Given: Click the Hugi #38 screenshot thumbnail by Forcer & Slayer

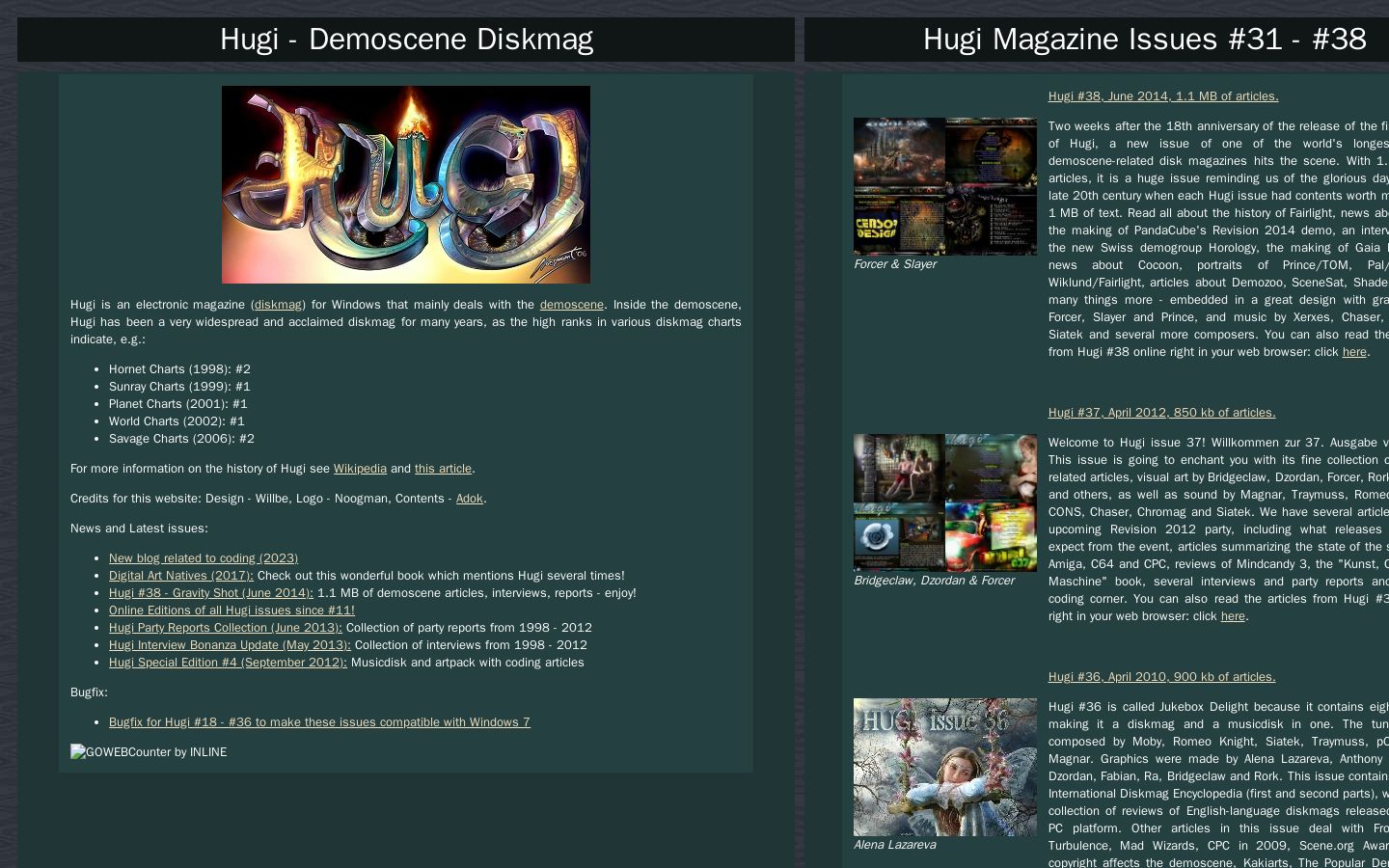Looking at the screenshot, I should click(945, 186).
